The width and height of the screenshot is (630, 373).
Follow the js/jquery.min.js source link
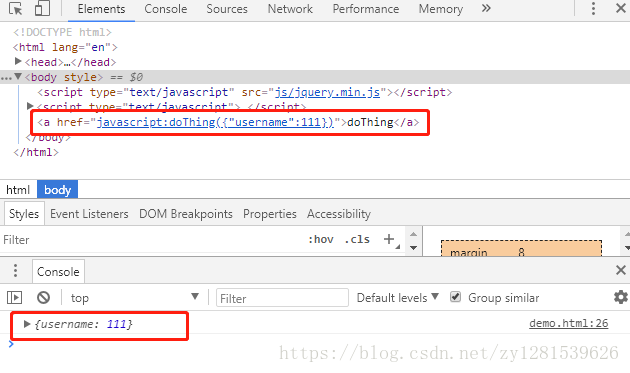[x=327, y=92]
